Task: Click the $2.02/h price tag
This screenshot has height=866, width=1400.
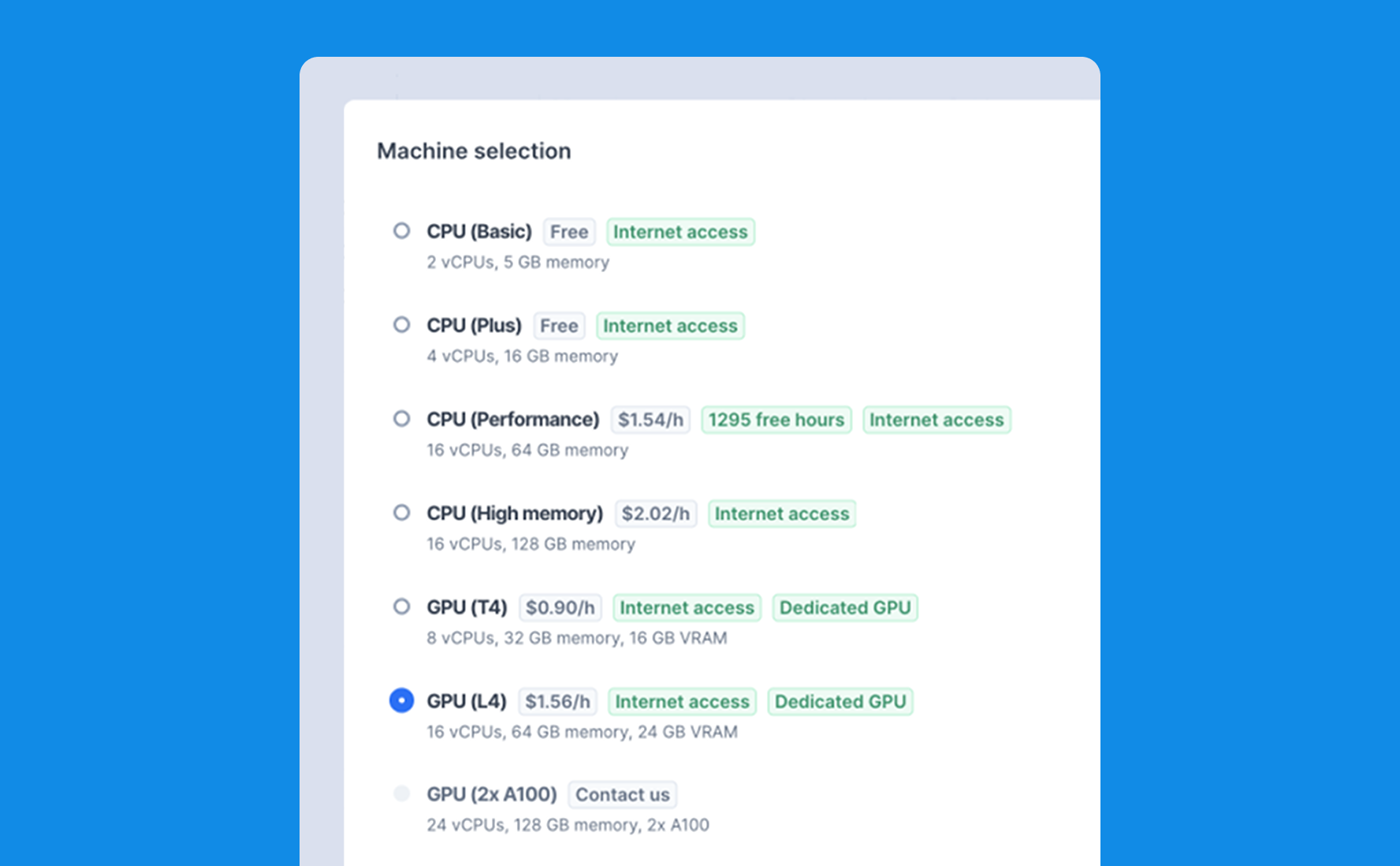Action: pos(656,513)
